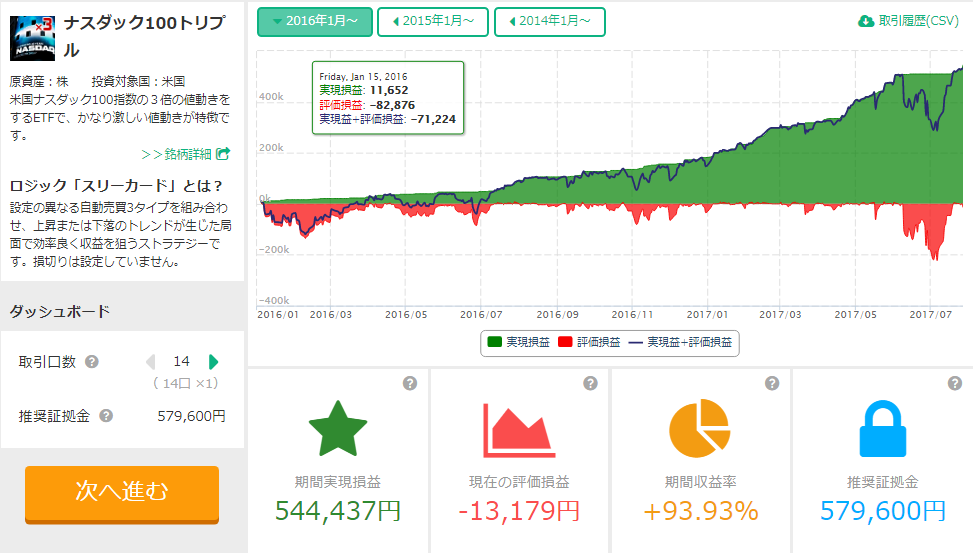Click the blue 579,600円 margin value
Image resolution: width=973 pixels, height=553 pixels.
coord(882,511)
